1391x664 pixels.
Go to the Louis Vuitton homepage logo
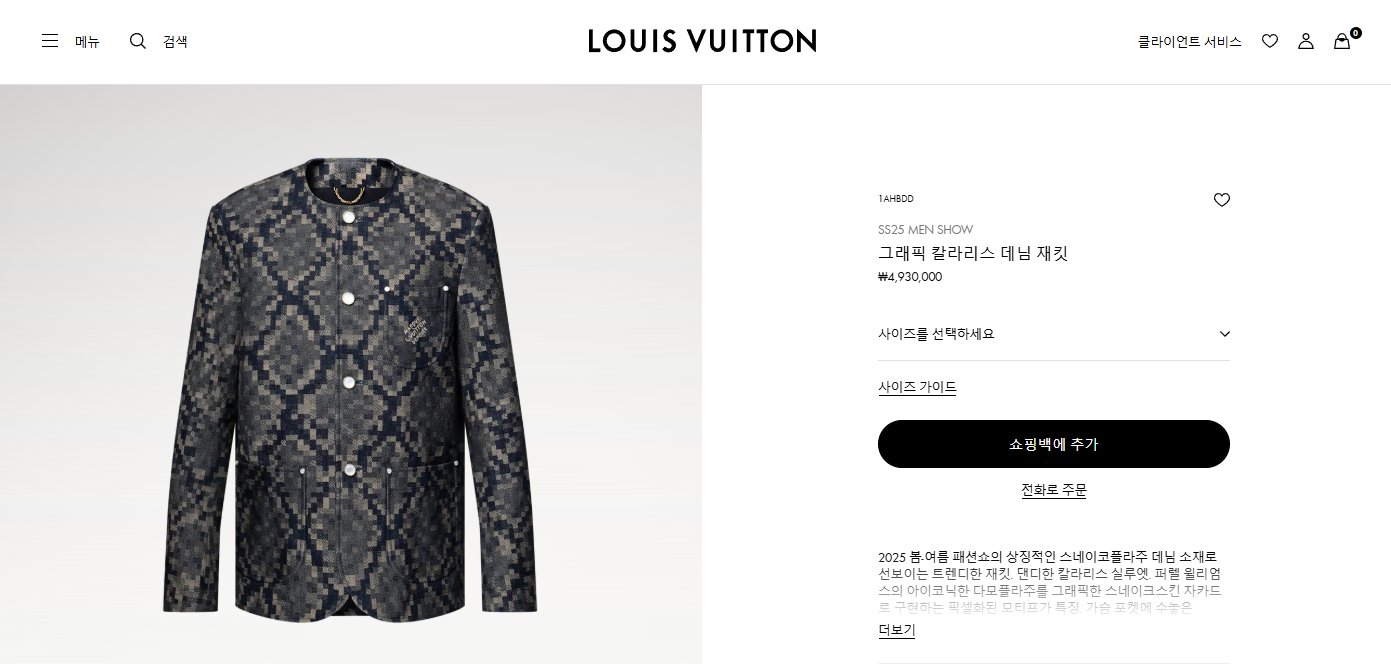[x=702, y=41]
